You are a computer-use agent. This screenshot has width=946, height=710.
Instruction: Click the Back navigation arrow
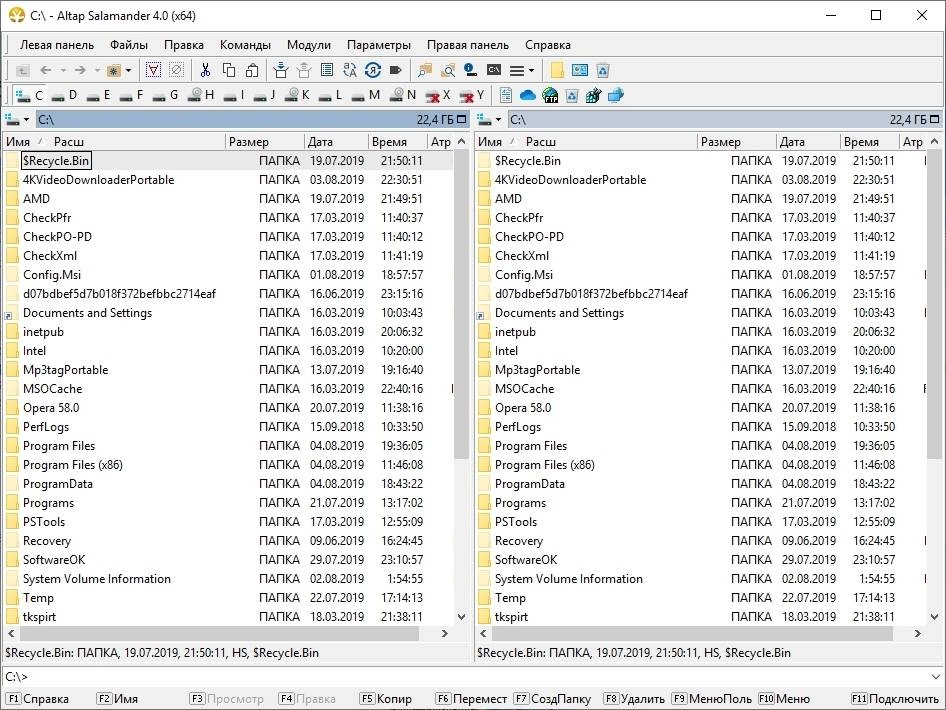click(x=46, y=71)
